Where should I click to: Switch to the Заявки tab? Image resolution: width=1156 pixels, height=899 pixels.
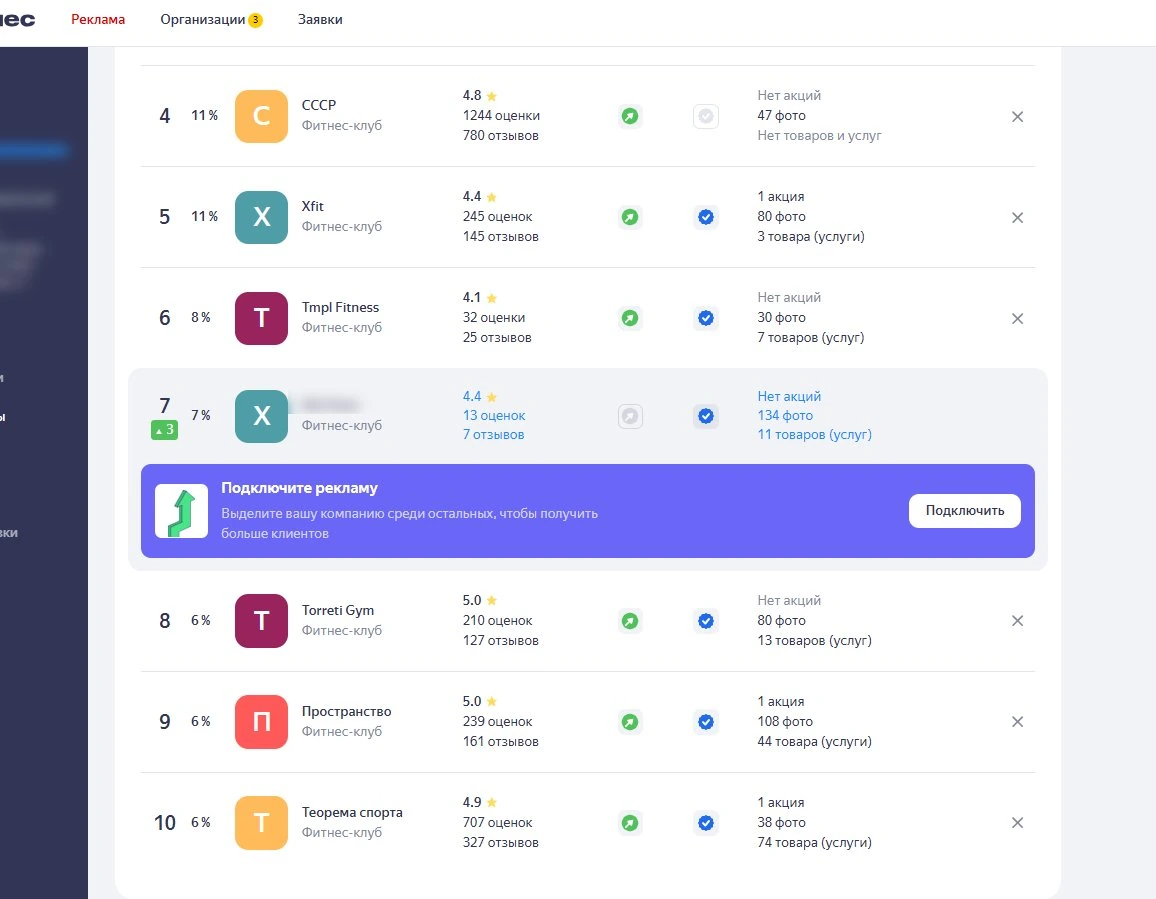point(320,20)
